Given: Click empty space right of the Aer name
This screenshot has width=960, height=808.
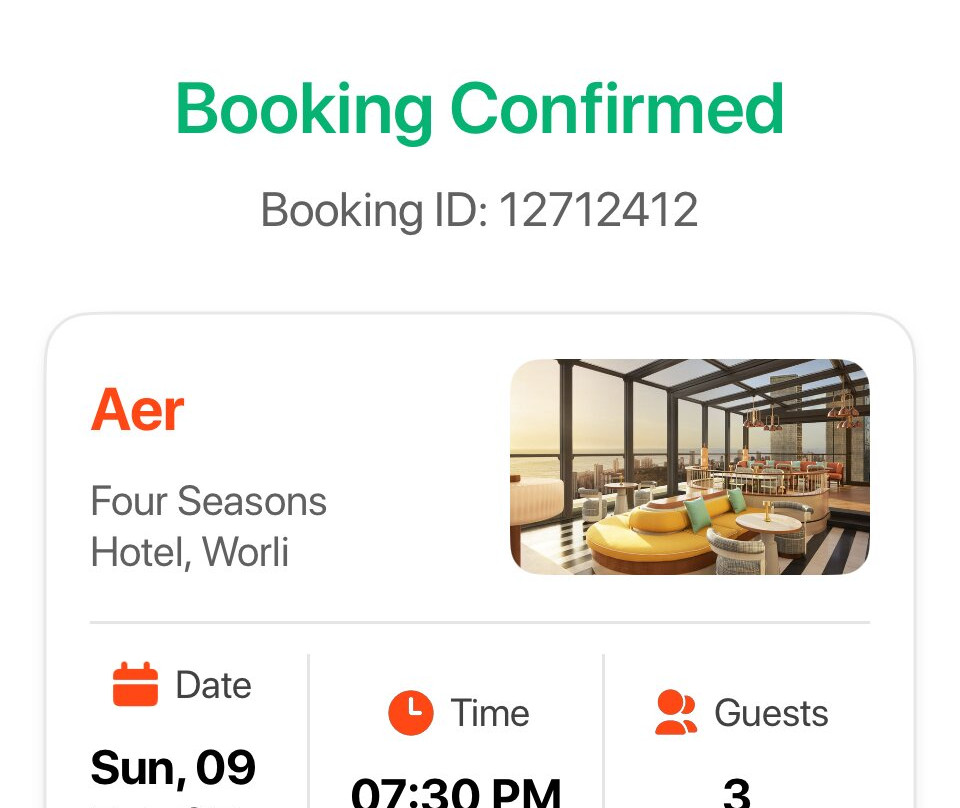Looking at the screenshot, I should click(x=340, y=410).
